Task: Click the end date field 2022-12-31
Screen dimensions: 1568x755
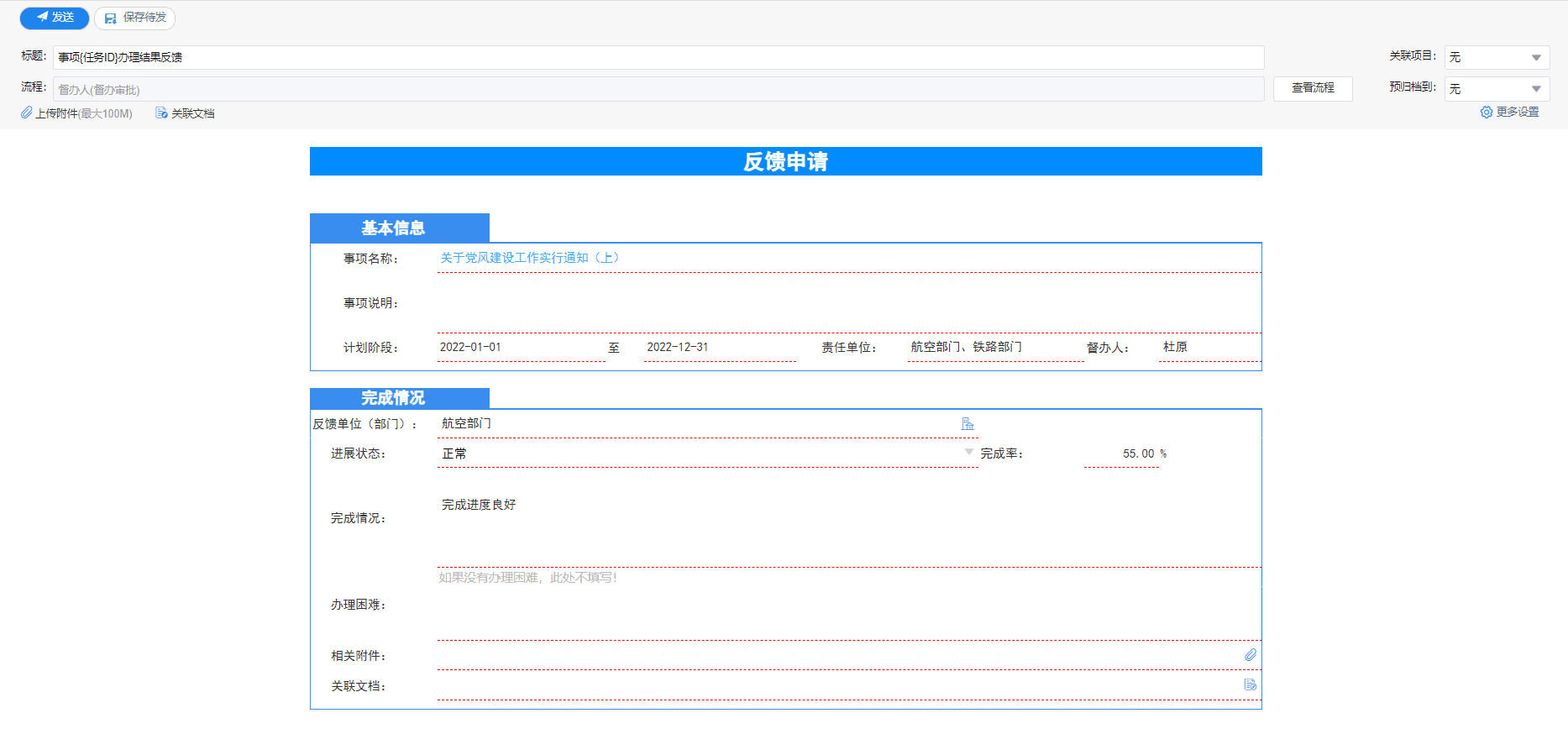Action: click(x=720, y=348)
